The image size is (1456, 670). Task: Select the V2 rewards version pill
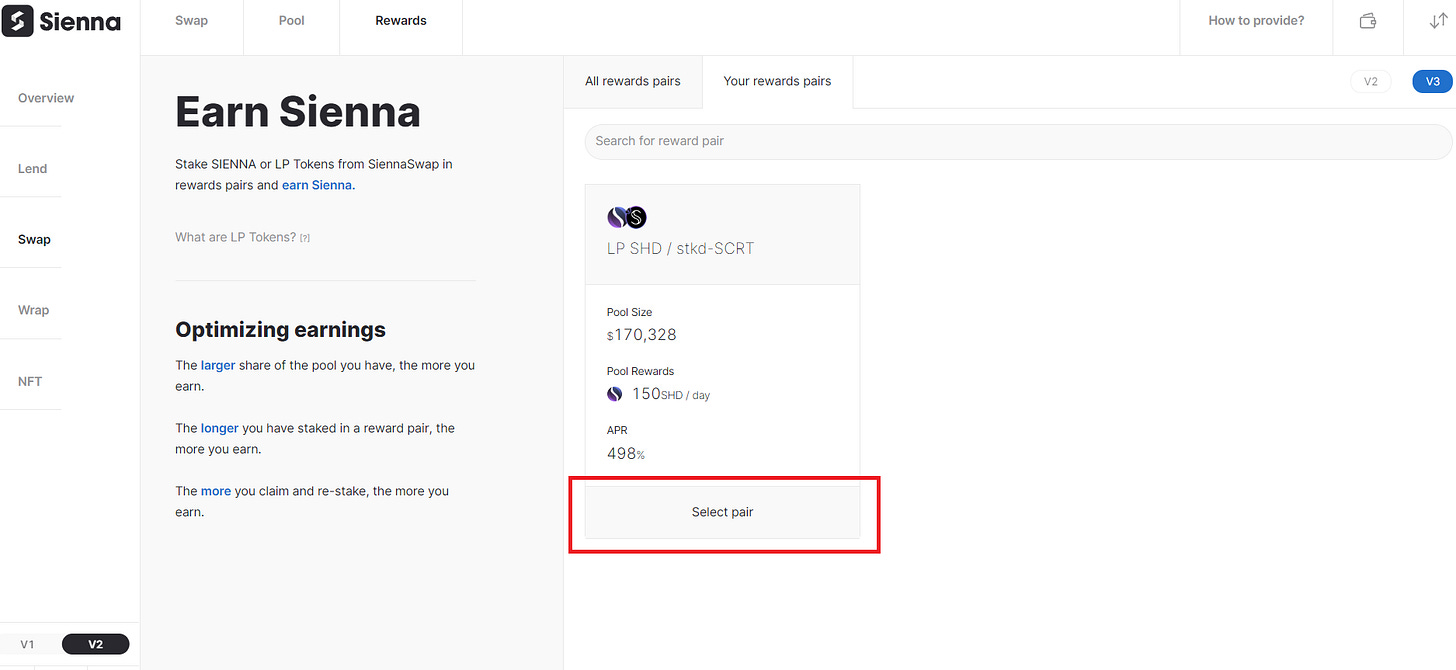[x=1371, y=82]
